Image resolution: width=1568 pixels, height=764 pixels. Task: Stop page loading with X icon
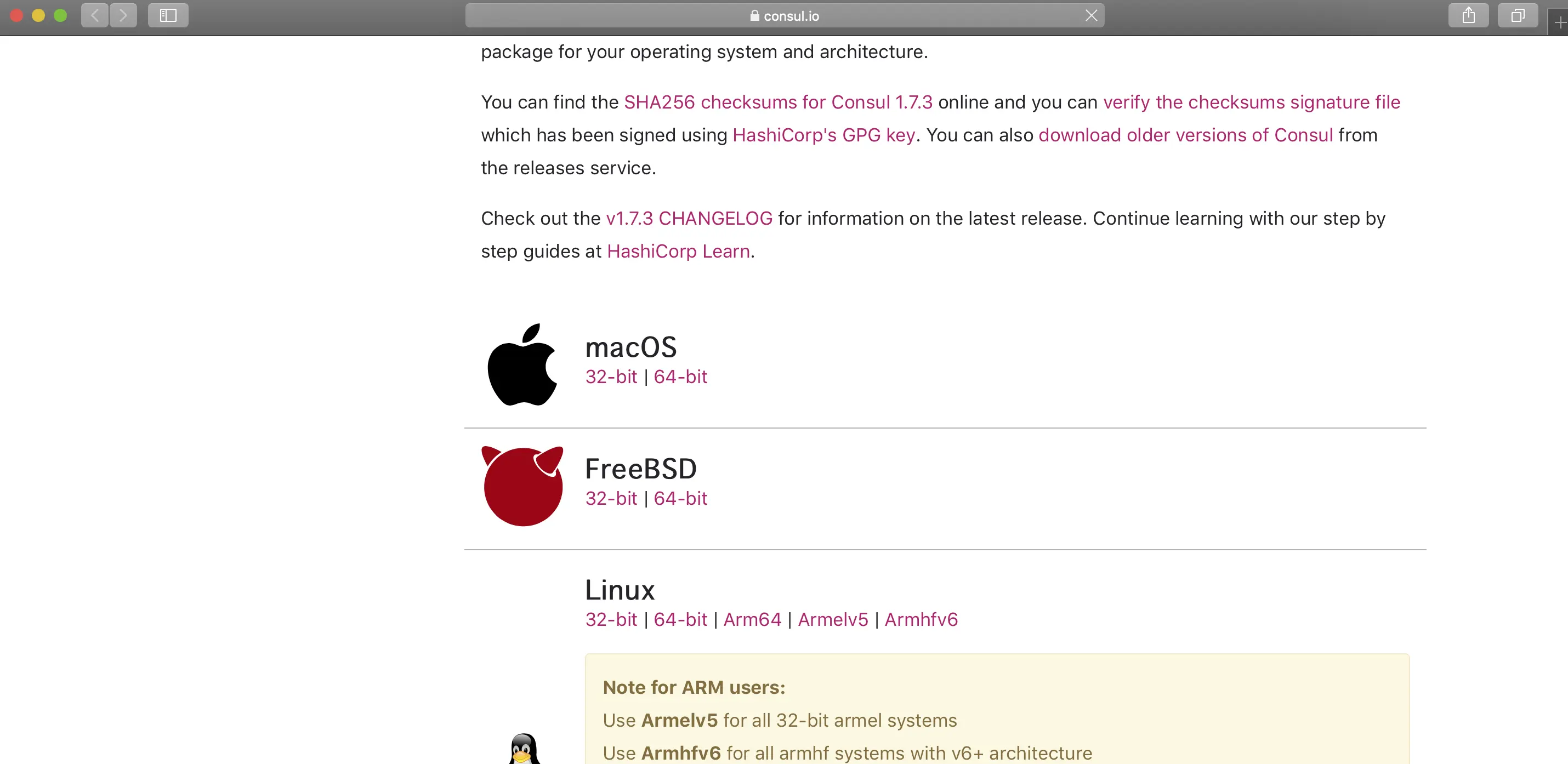point(1091,15)
